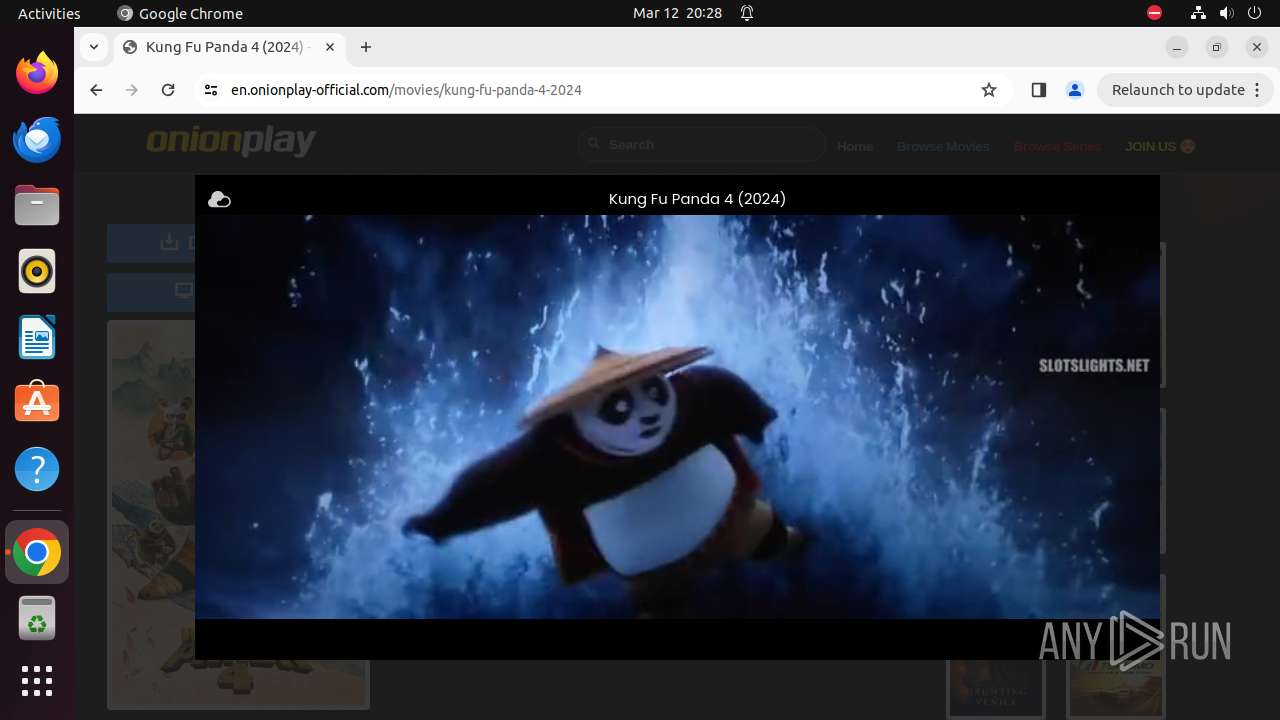Open the Trash in the dock
The height and width of the screenshot is (720, 1280).
pyautogui.click(x=37, y=618)
